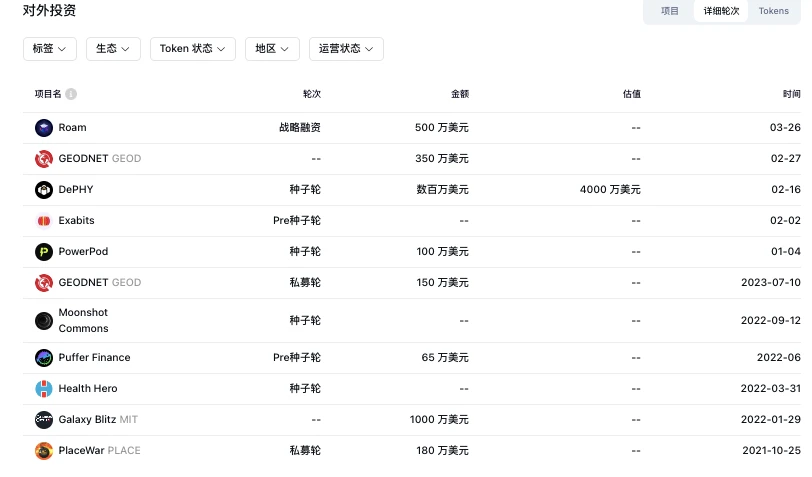Click the PlaceWar logo icon
Image resolution: width=812 pixels, height=477 pixels.
pyautogui.click(x=43, y=451)
